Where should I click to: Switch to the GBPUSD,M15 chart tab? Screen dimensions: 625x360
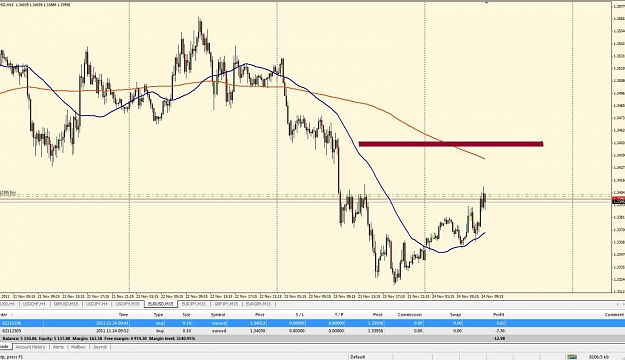pyautogui.click(x=66, y=304)
